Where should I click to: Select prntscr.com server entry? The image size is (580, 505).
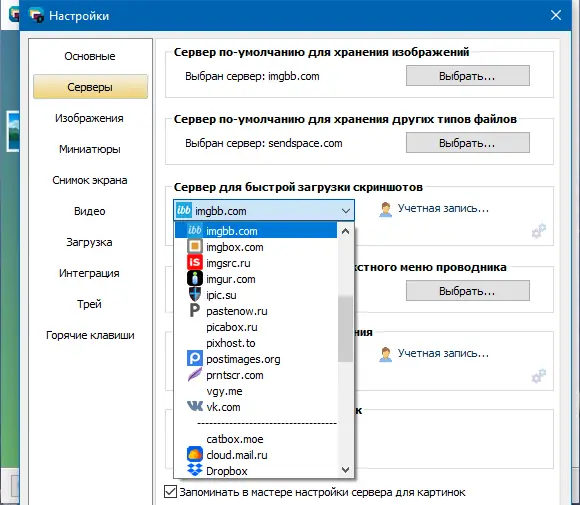click(256, 375)
